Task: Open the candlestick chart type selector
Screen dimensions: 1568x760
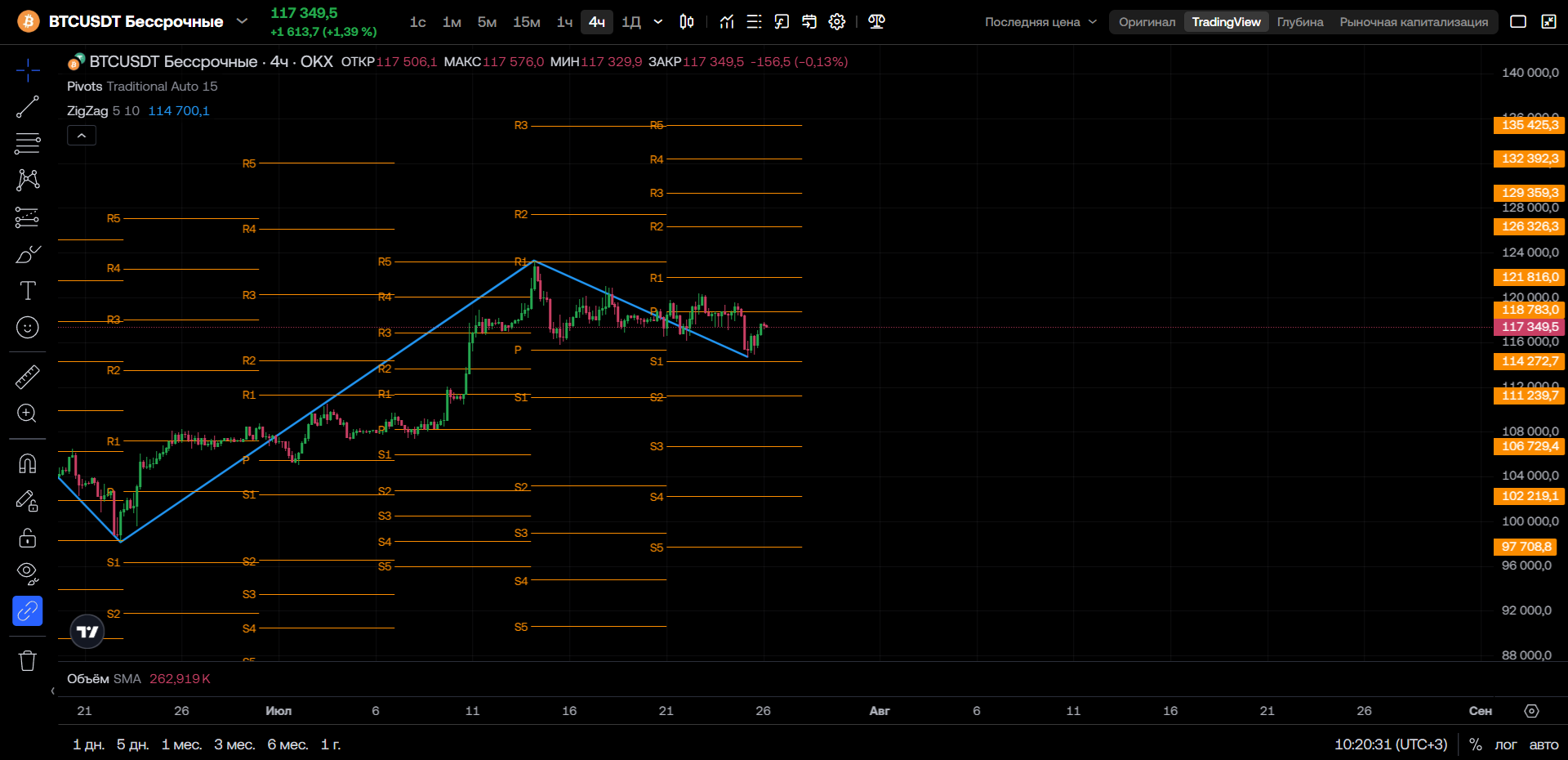Action: pyautogui.click(x=687, y=22)
